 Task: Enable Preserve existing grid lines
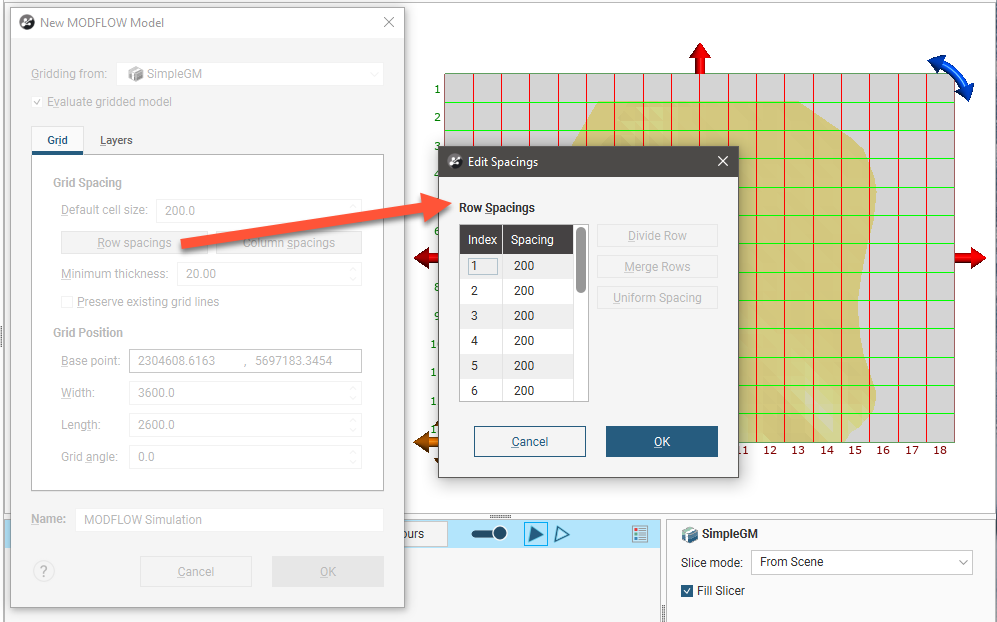pos(67,302)
